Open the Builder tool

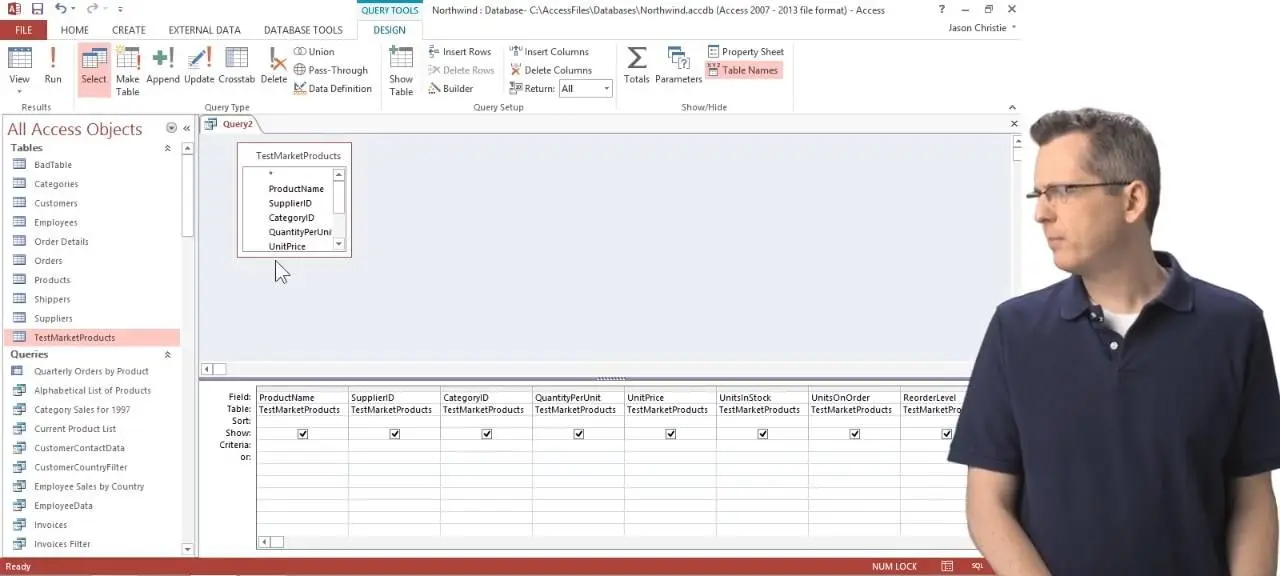(x=451, y=88)
